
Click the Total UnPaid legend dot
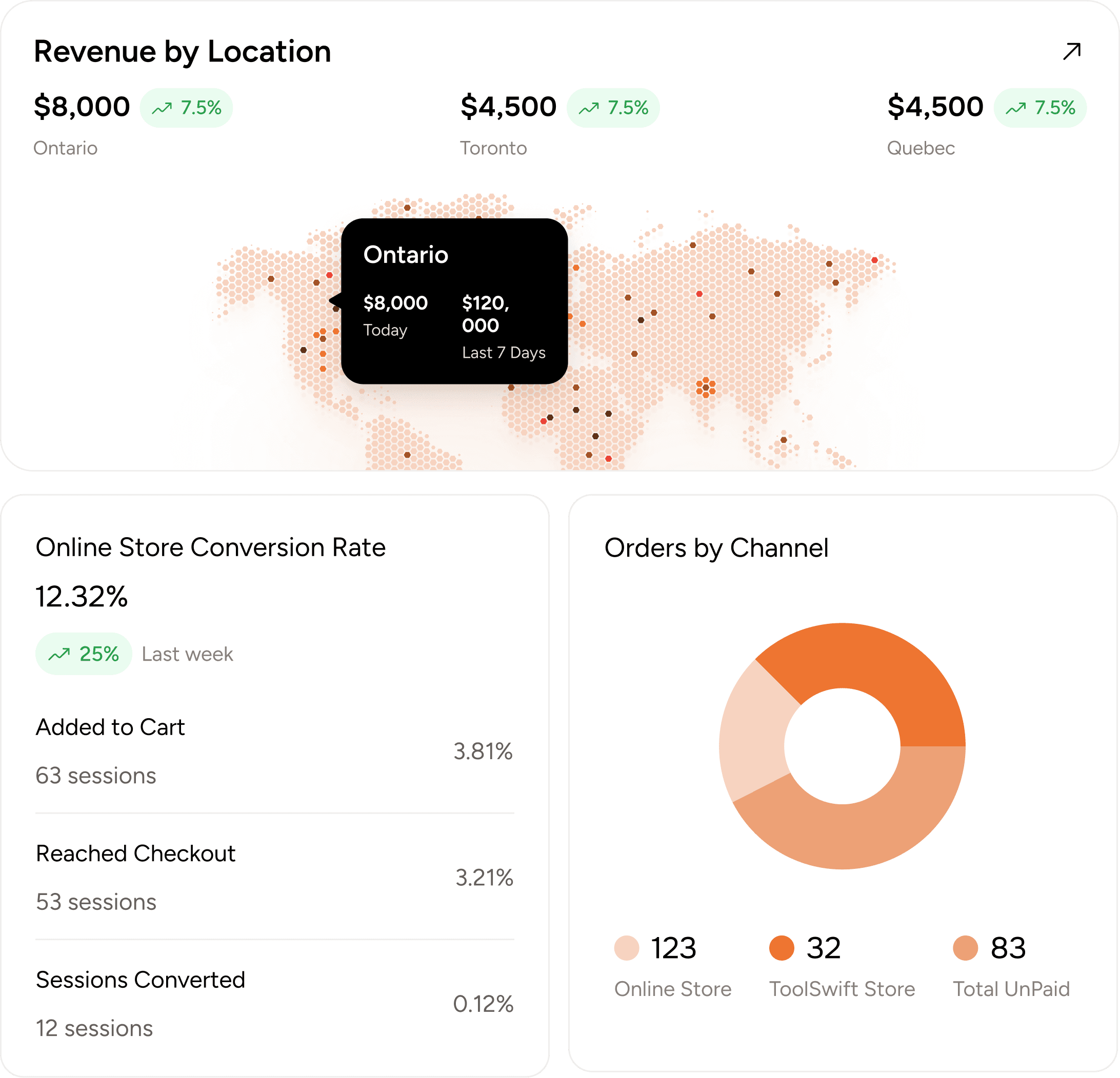(966, 948)
